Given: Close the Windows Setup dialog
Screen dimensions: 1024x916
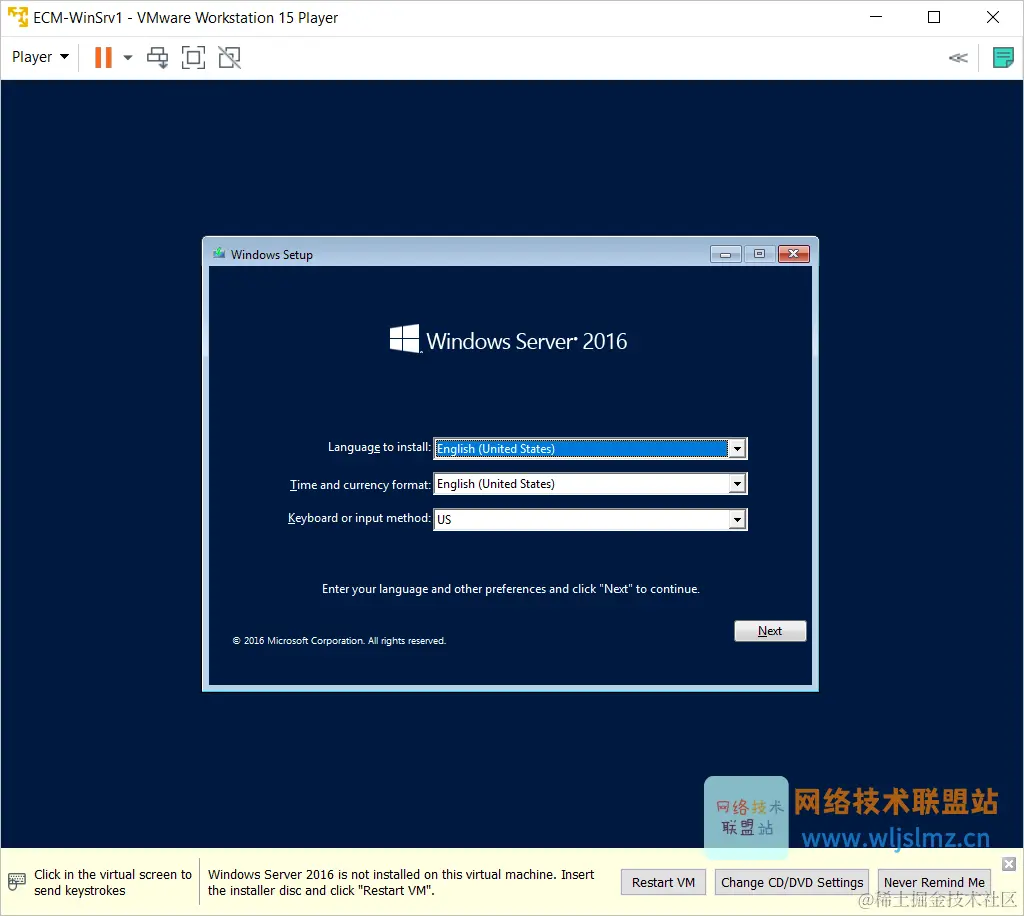Looking at the screenshot, I should [x=793, y=254].
